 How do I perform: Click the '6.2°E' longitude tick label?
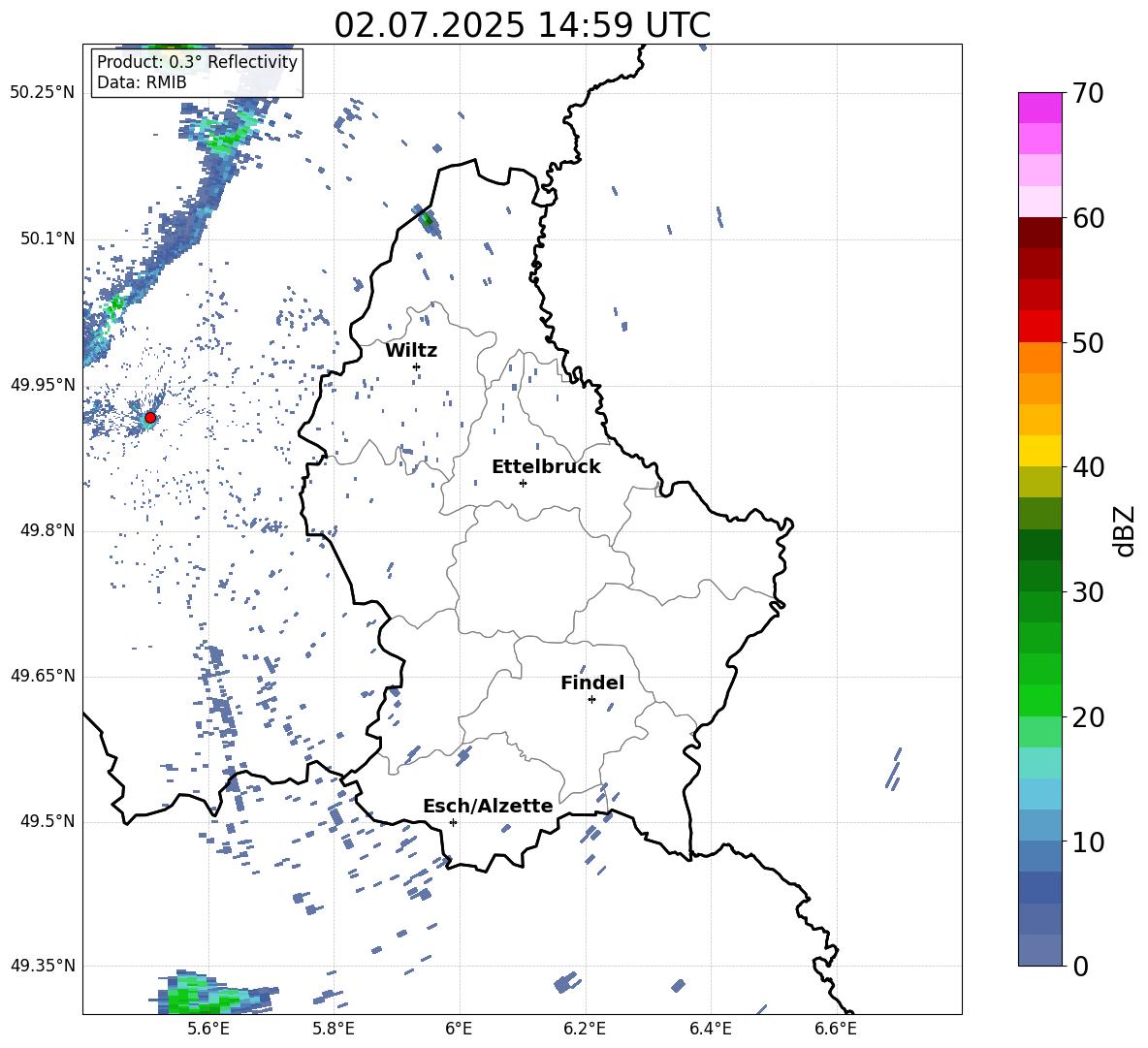tap(585, 1029)
